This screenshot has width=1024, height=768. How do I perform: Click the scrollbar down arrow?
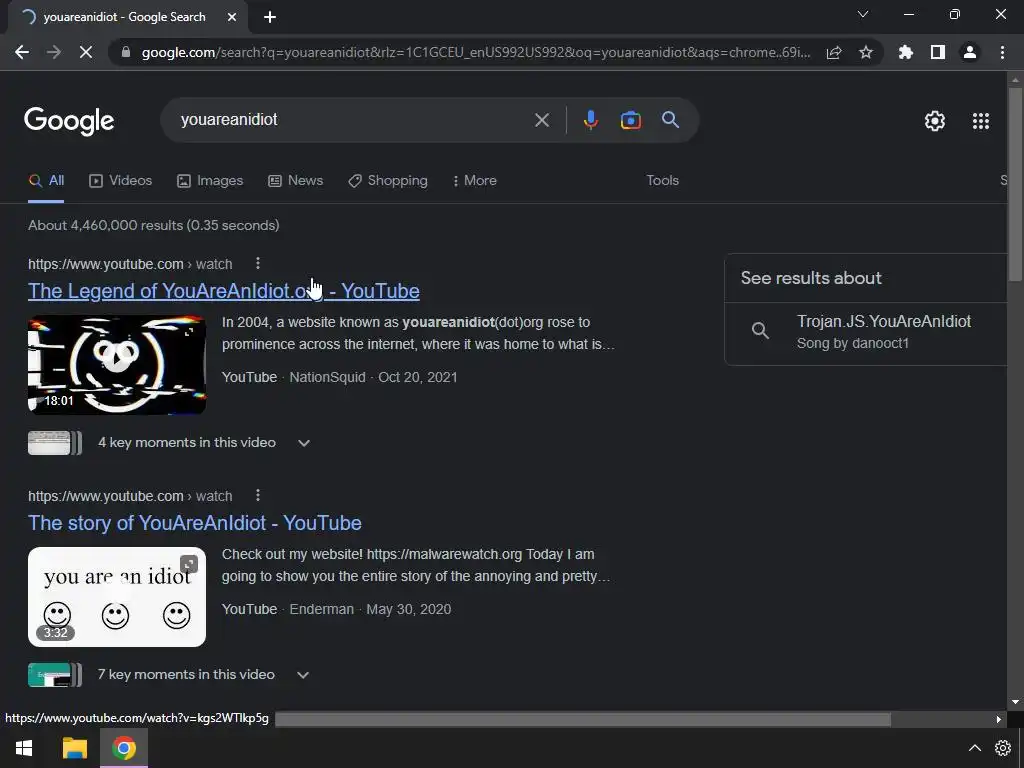pos(1015,702)
